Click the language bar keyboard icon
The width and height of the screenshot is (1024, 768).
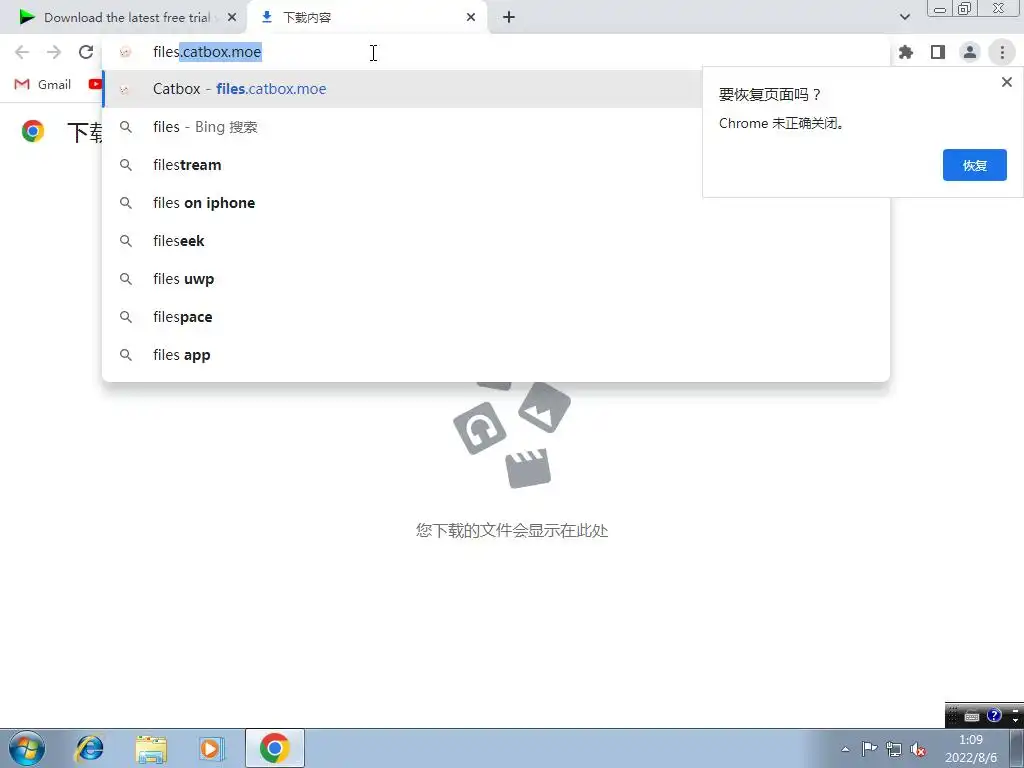click(972, 716)
